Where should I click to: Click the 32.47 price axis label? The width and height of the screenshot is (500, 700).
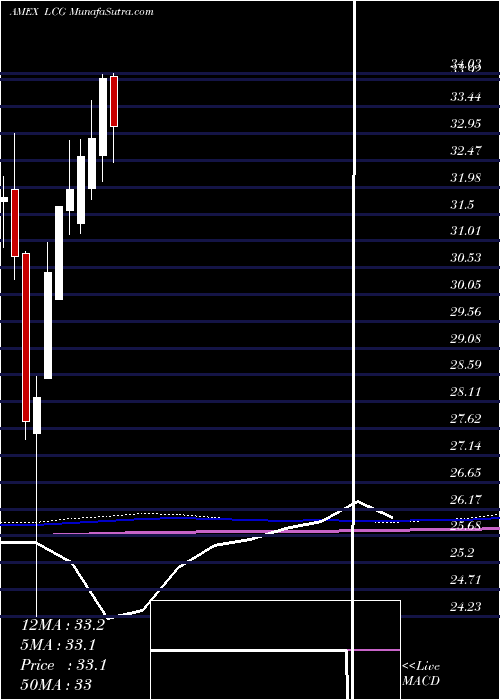[466, 150]
